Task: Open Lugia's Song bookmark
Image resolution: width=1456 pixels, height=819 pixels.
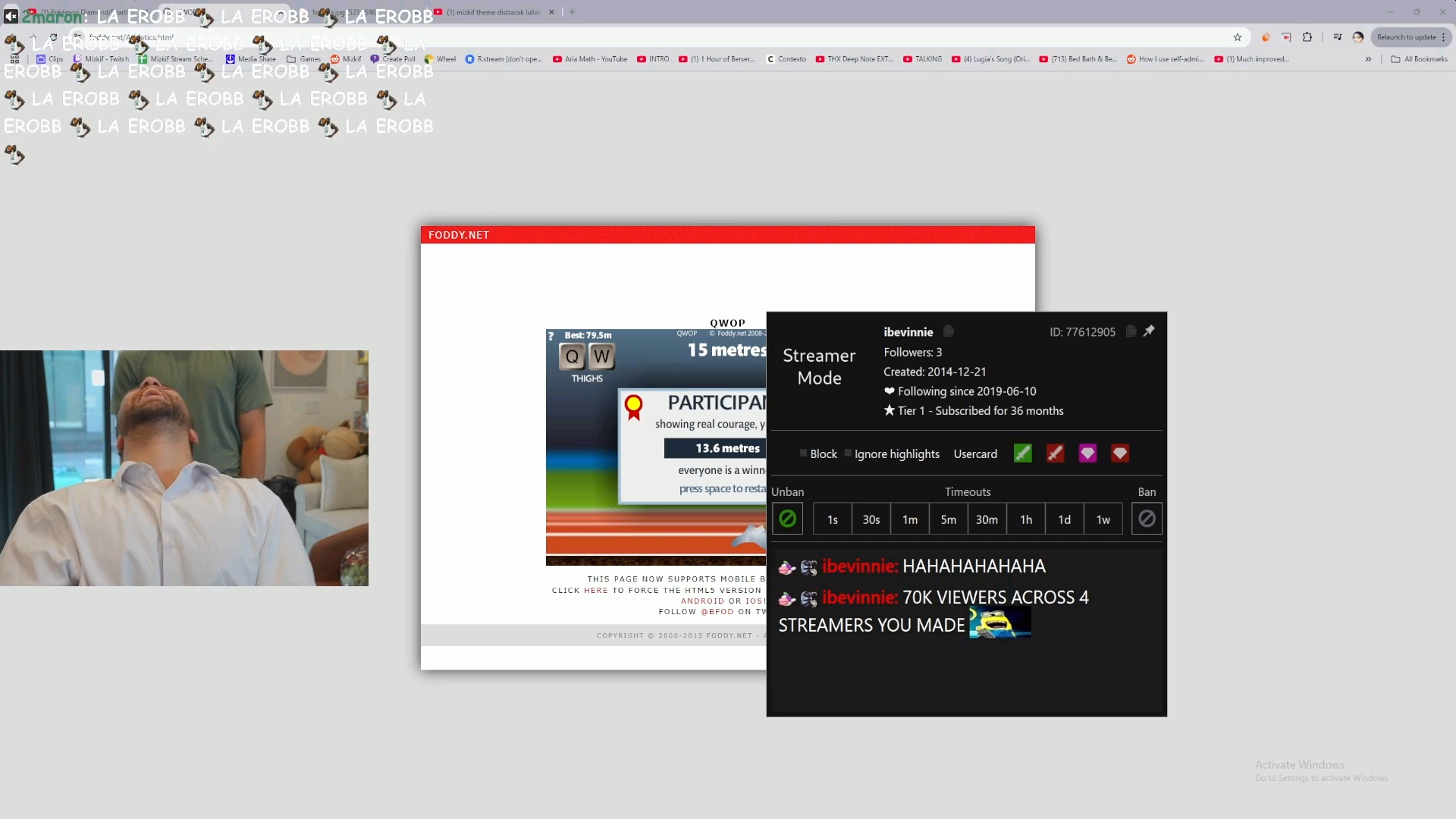Action: 991,59
